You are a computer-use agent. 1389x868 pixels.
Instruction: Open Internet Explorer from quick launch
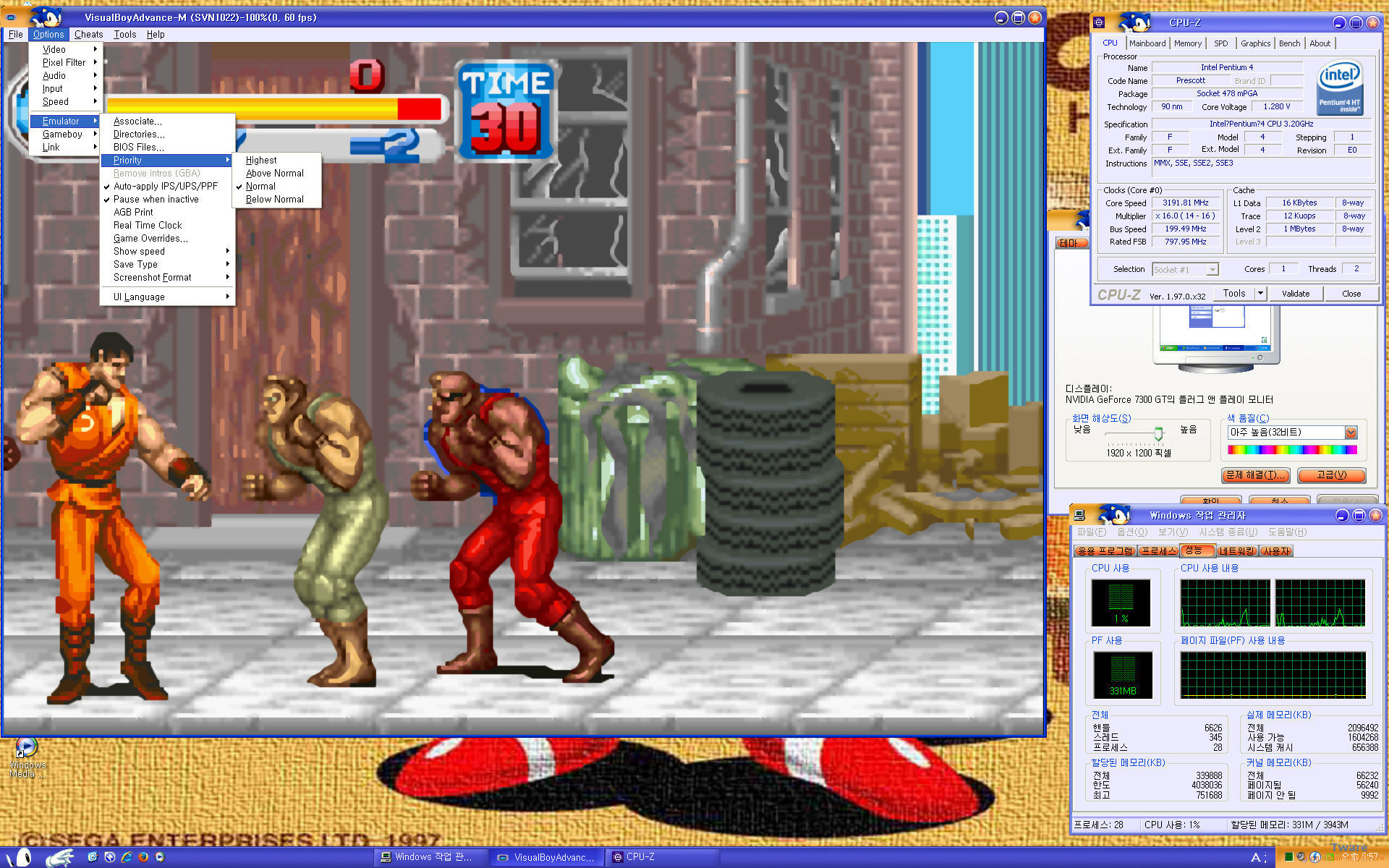point(127,857)
